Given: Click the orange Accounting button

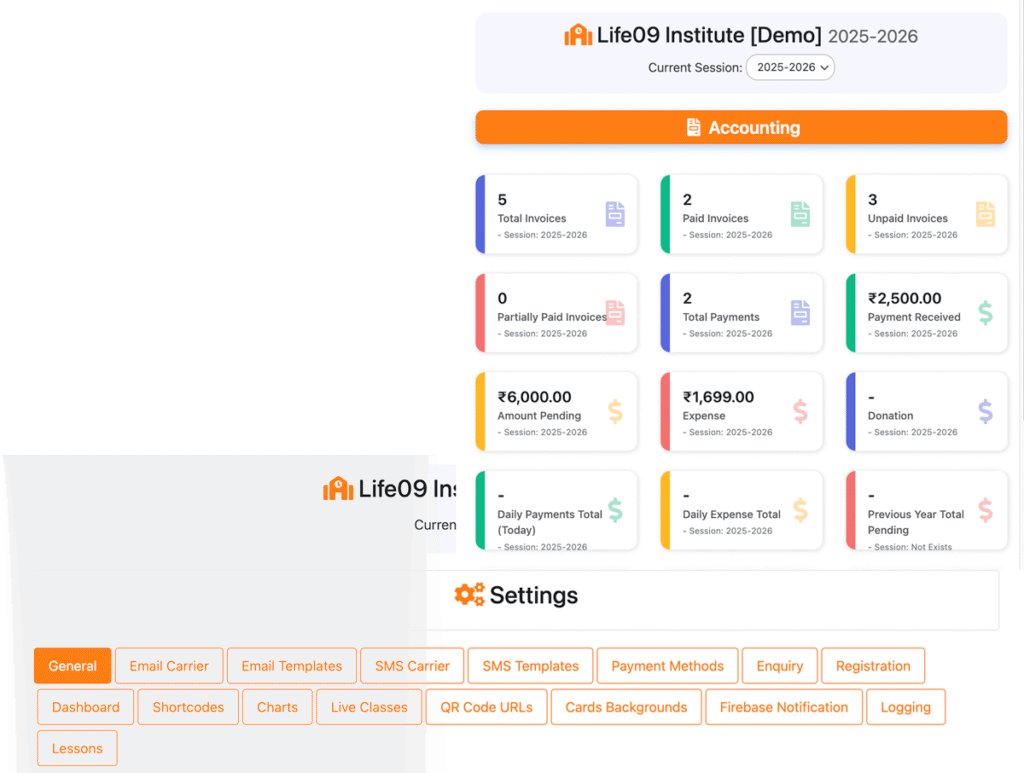Looking at the screenshot, I should tap(741, 128).
